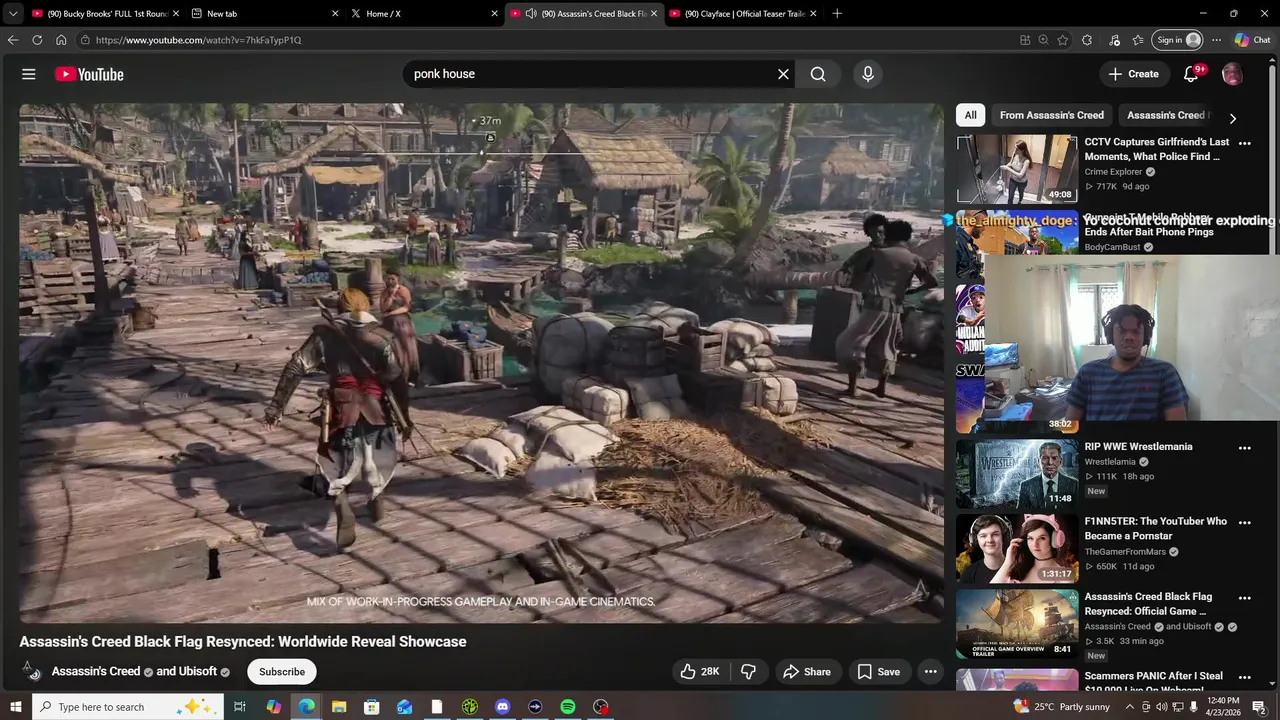Viewport: 1280px width, 720px height.
Task: Open options for RIP WWE Wrestlemania video
Action: [x=1245, y=448]
